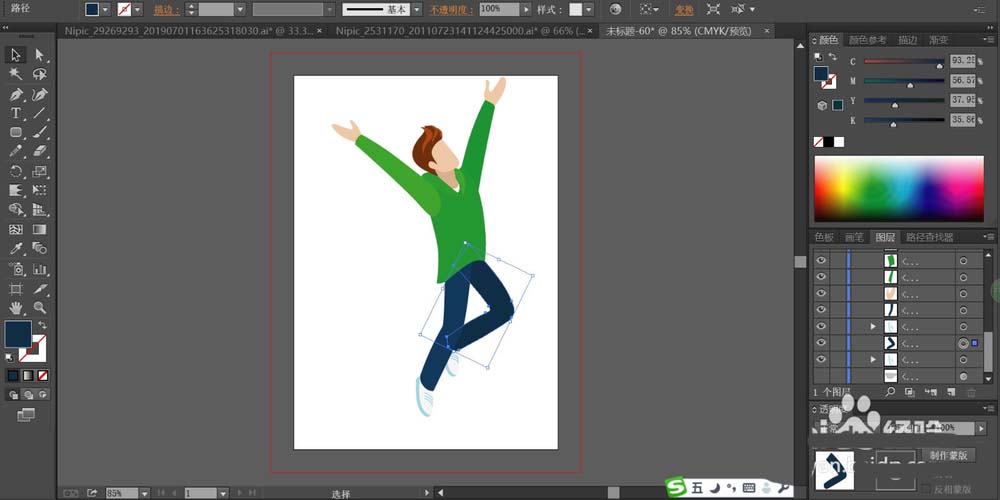Open the 变换 link in control bar
The image size is (1000, 500).
click(x=684, y=10)
